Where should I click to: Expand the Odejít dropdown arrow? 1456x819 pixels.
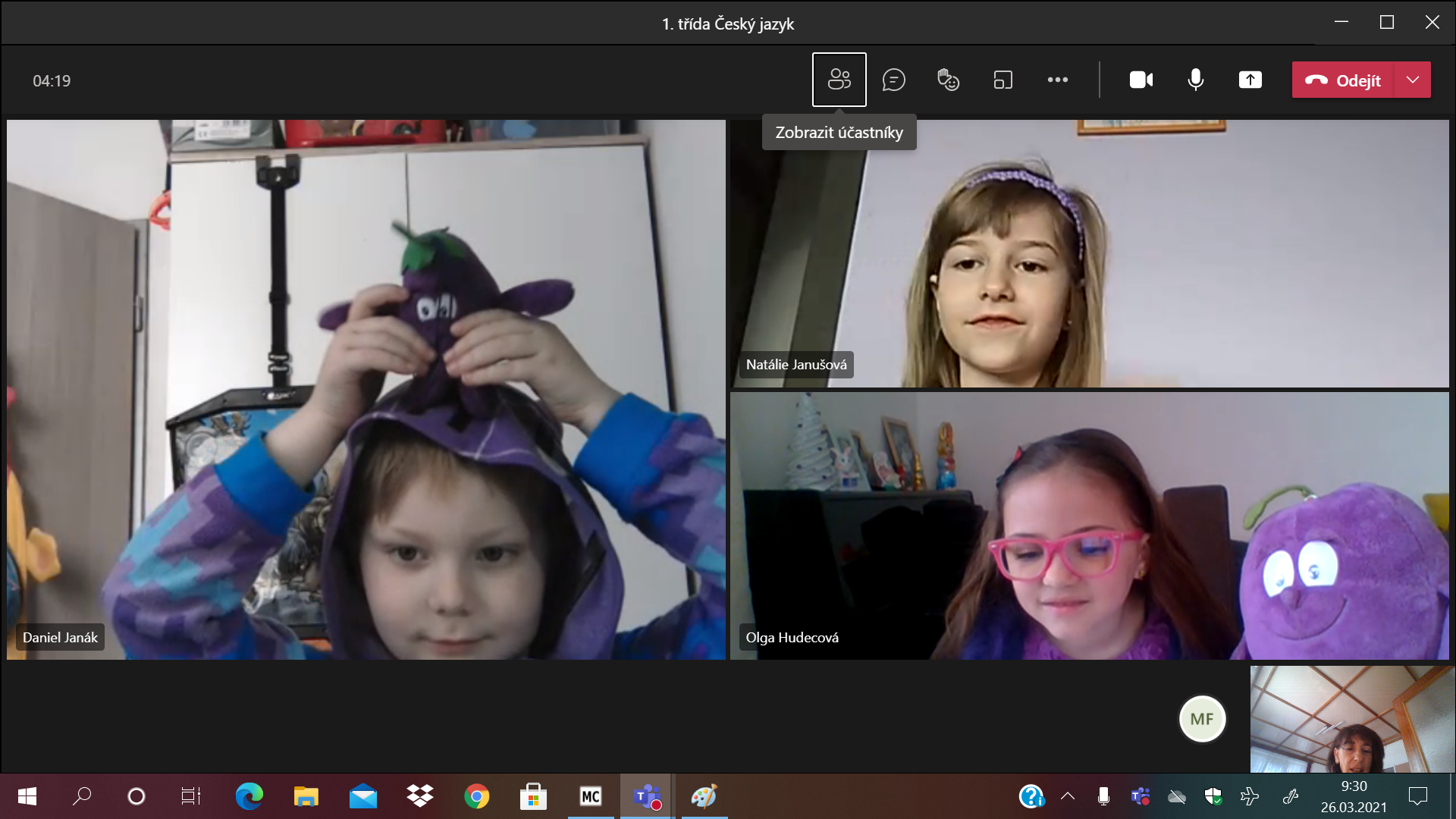click(x=1412, y=80)
